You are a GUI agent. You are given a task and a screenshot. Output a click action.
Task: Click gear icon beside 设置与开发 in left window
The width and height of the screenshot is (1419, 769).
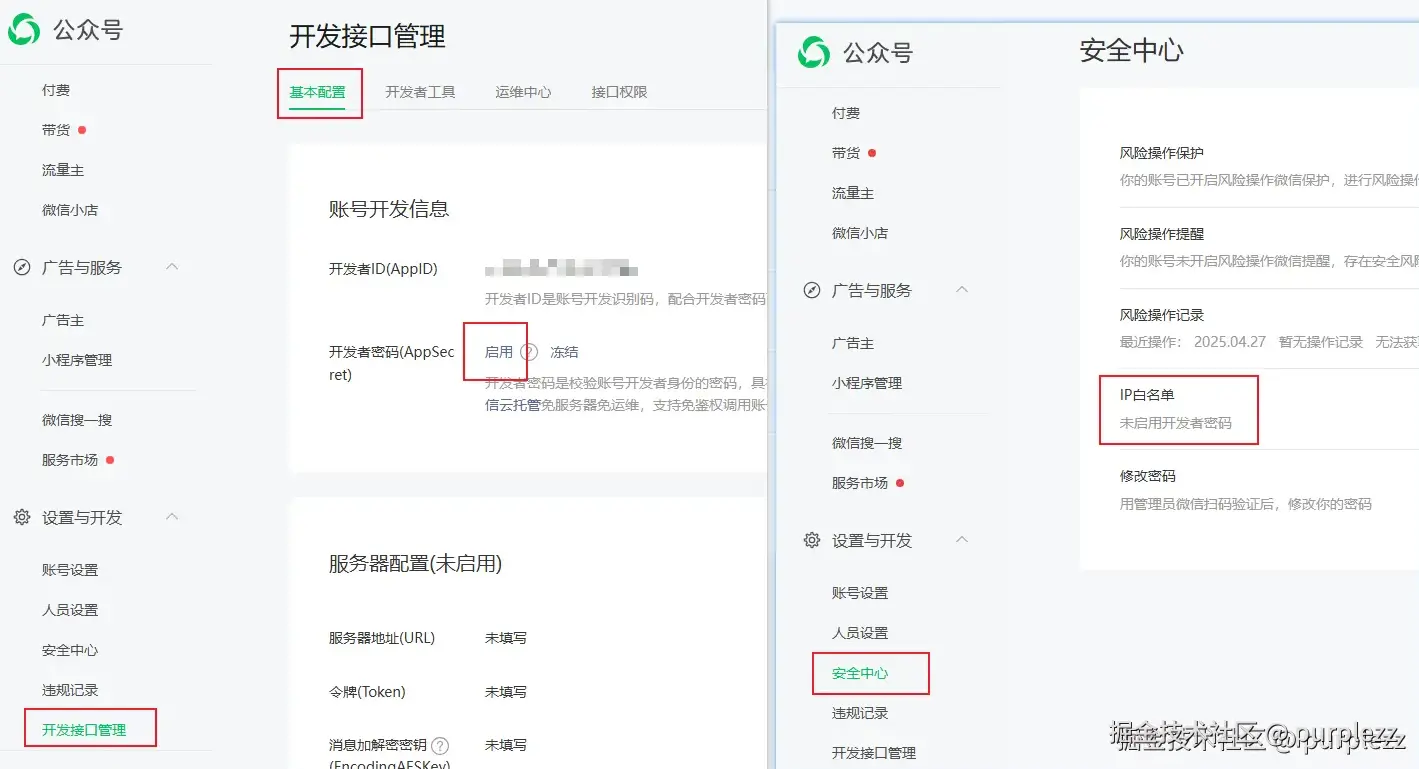pyautogui.click(x=22, y=518)
